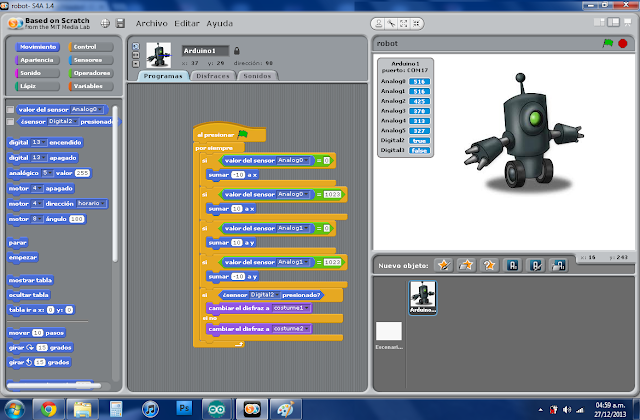Switch to the Programas tab
Viewport: 640px width, 420px height.
pos(163,76)
